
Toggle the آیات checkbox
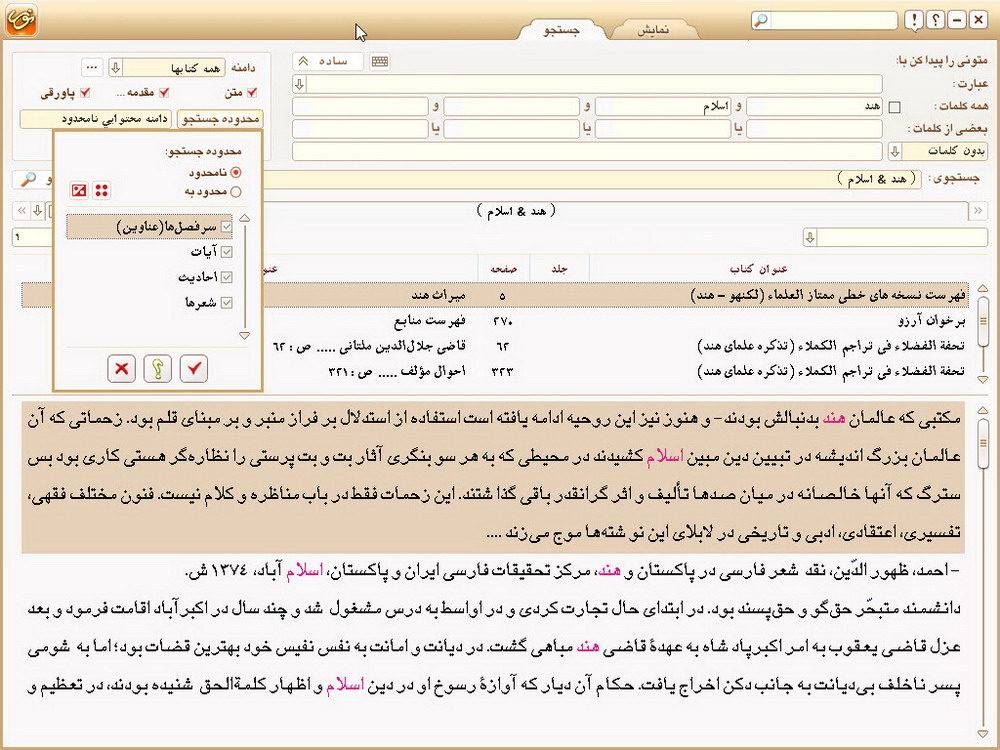(x=226, y=252)
